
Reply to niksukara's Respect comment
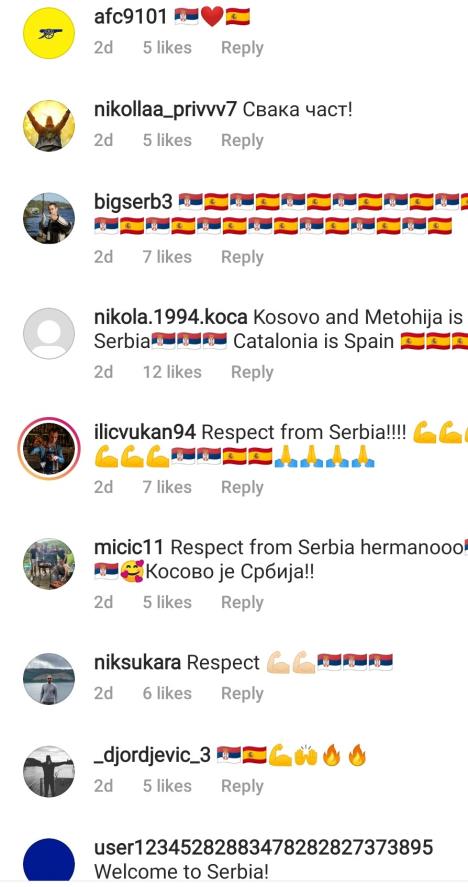point(242,694)
